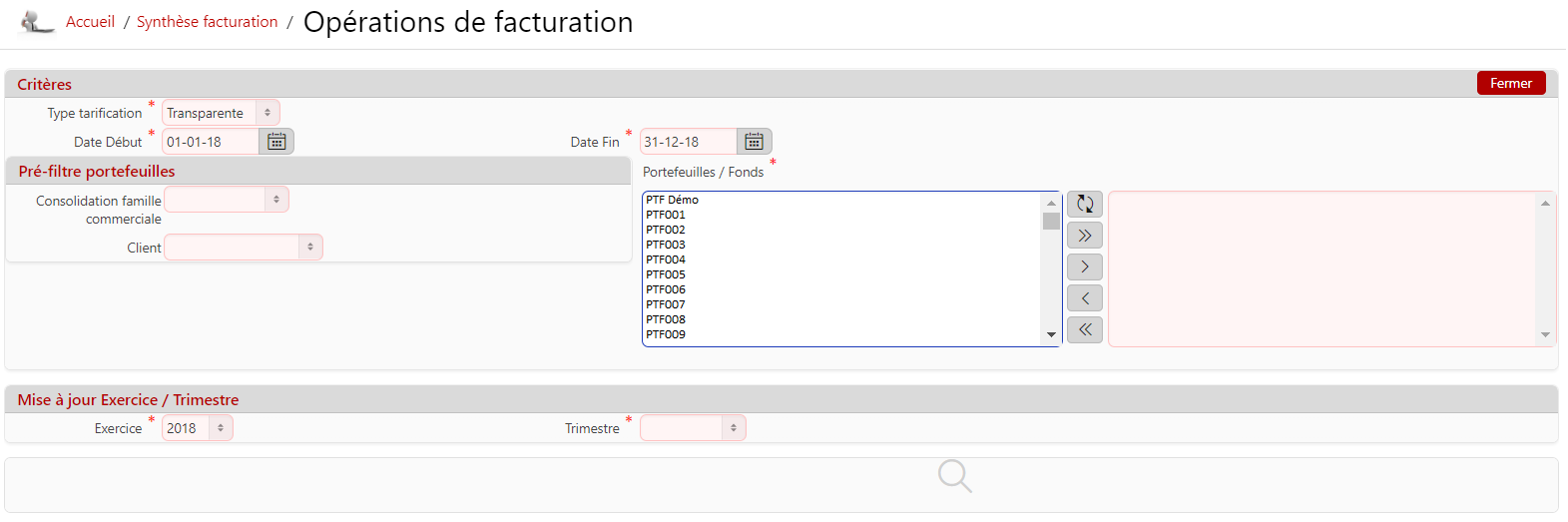Open the Date Fin calendar picker
The width and height of the screenshot is (1568, 522).
click(755, 142)
